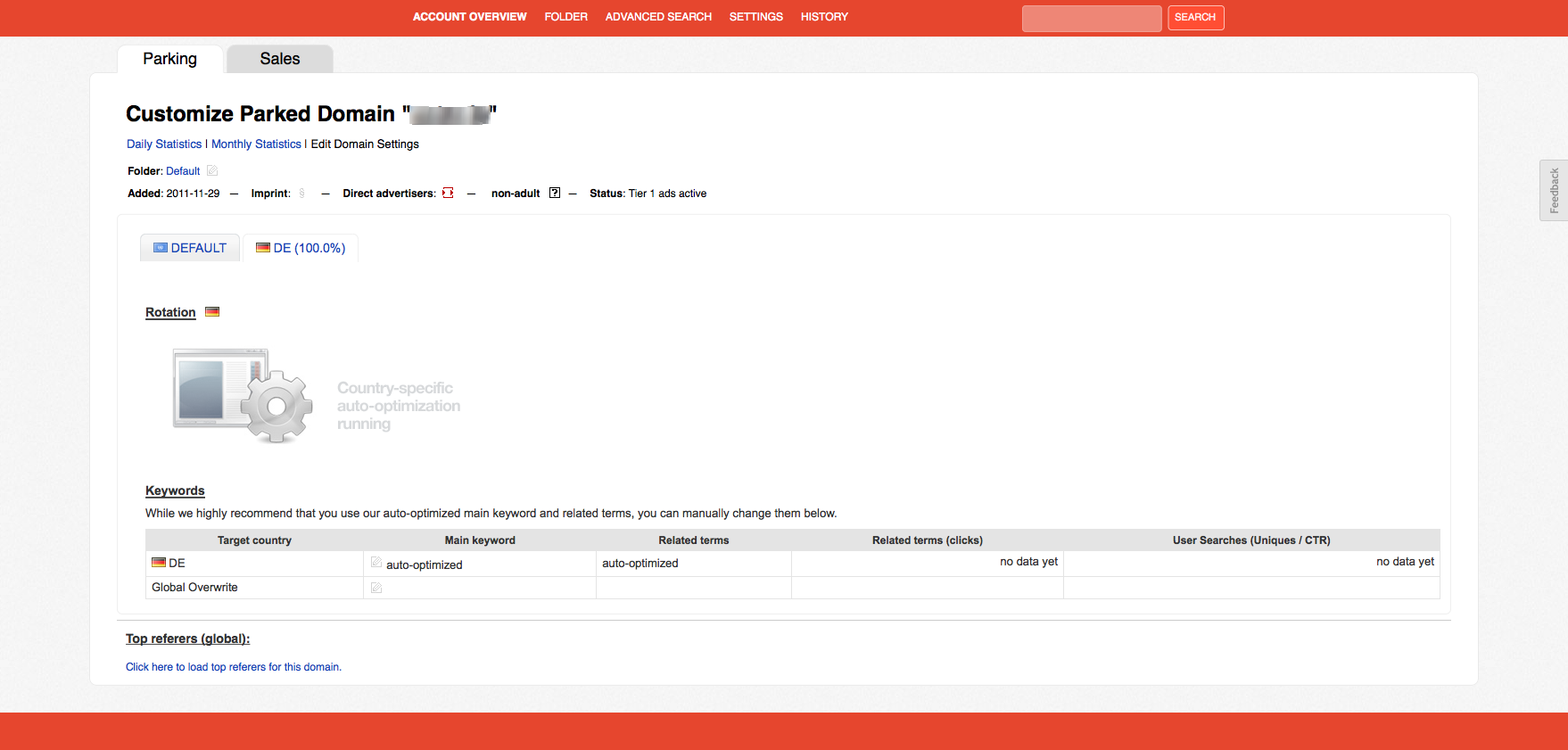Click the German flag beside Rotation
The image size is (1568, 750).
click(x=212, y=312)
